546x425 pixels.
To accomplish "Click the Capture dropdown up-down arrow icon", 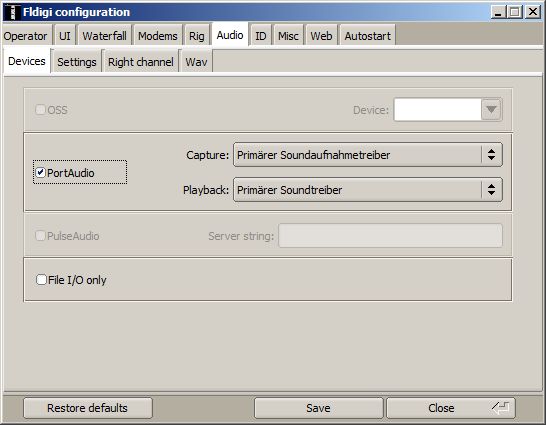I will pos(491,155).
